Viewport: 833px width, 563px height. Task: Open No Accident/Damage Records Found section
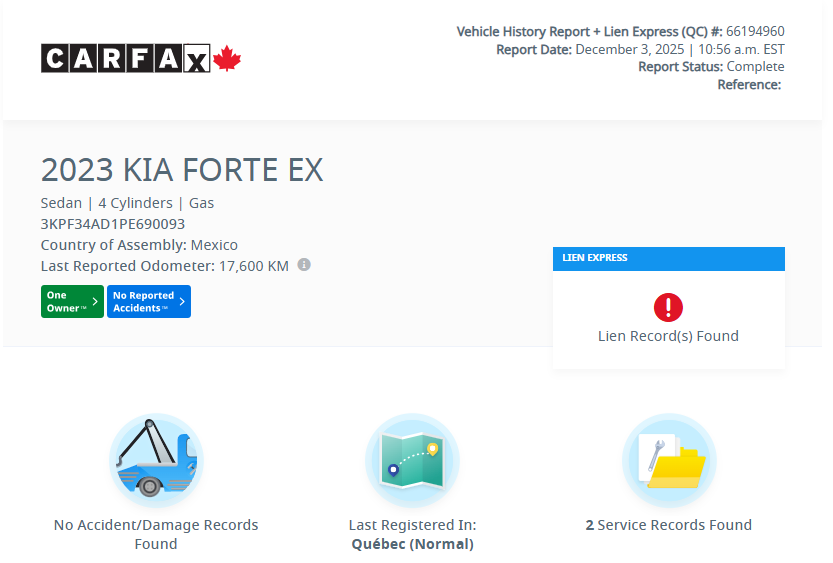(156, 534)
